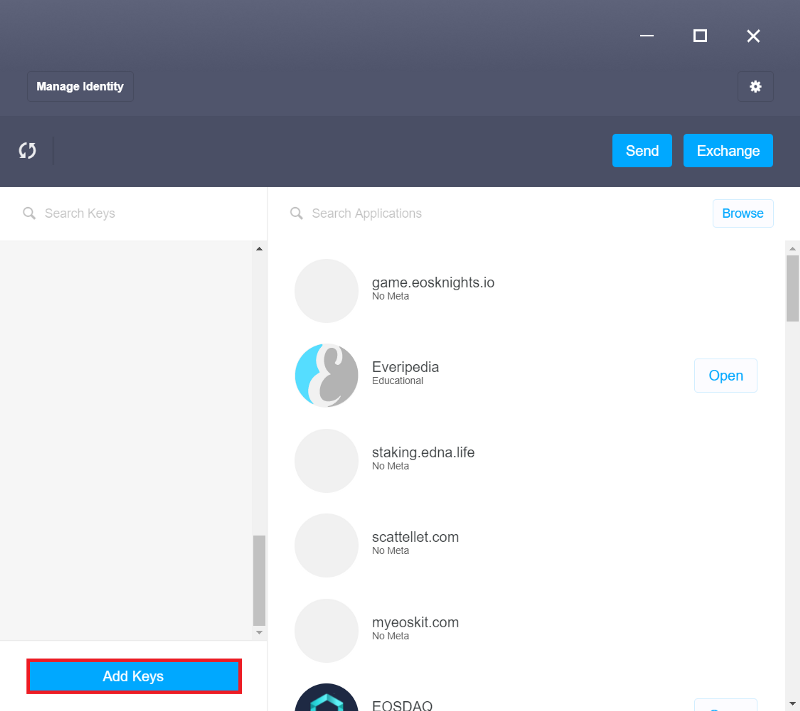The width and height of the screenshot is (800, 711).
Task: Click the keys list scroll-up arrow
Action: pyautogui.click(x=259, y=249)
